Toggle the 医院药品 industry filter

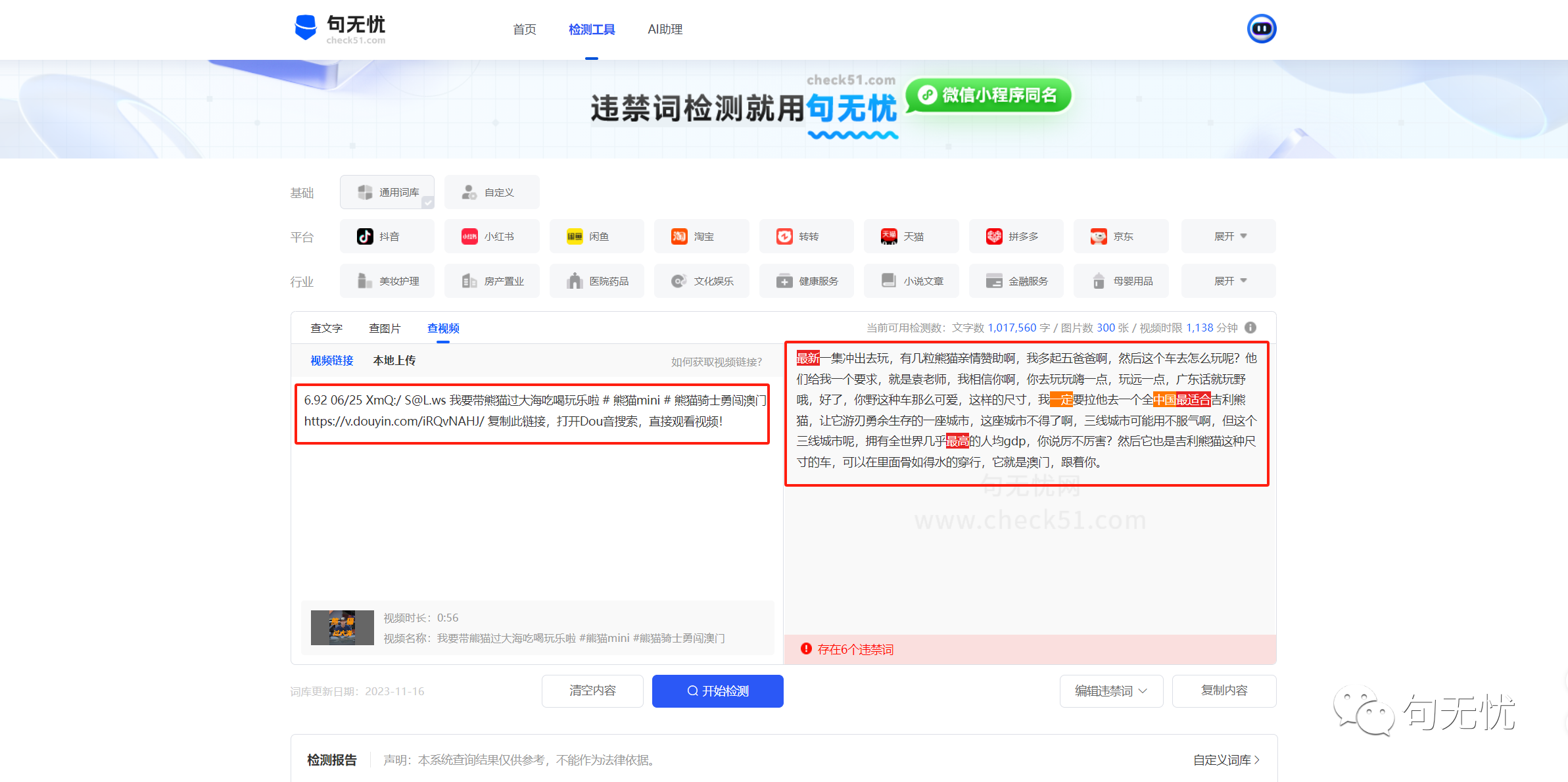point(597,281)
